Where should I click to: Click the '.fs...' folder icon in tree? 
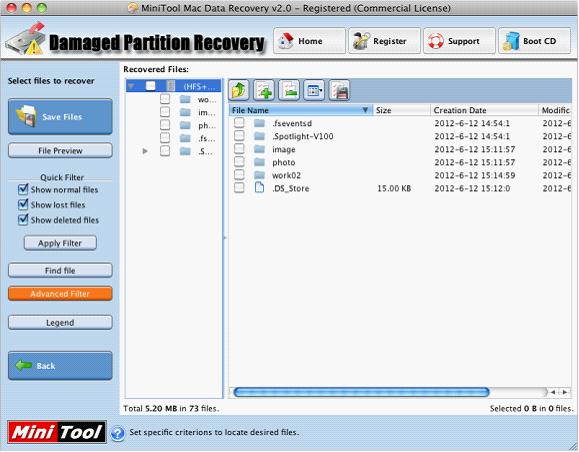point(185,138)
